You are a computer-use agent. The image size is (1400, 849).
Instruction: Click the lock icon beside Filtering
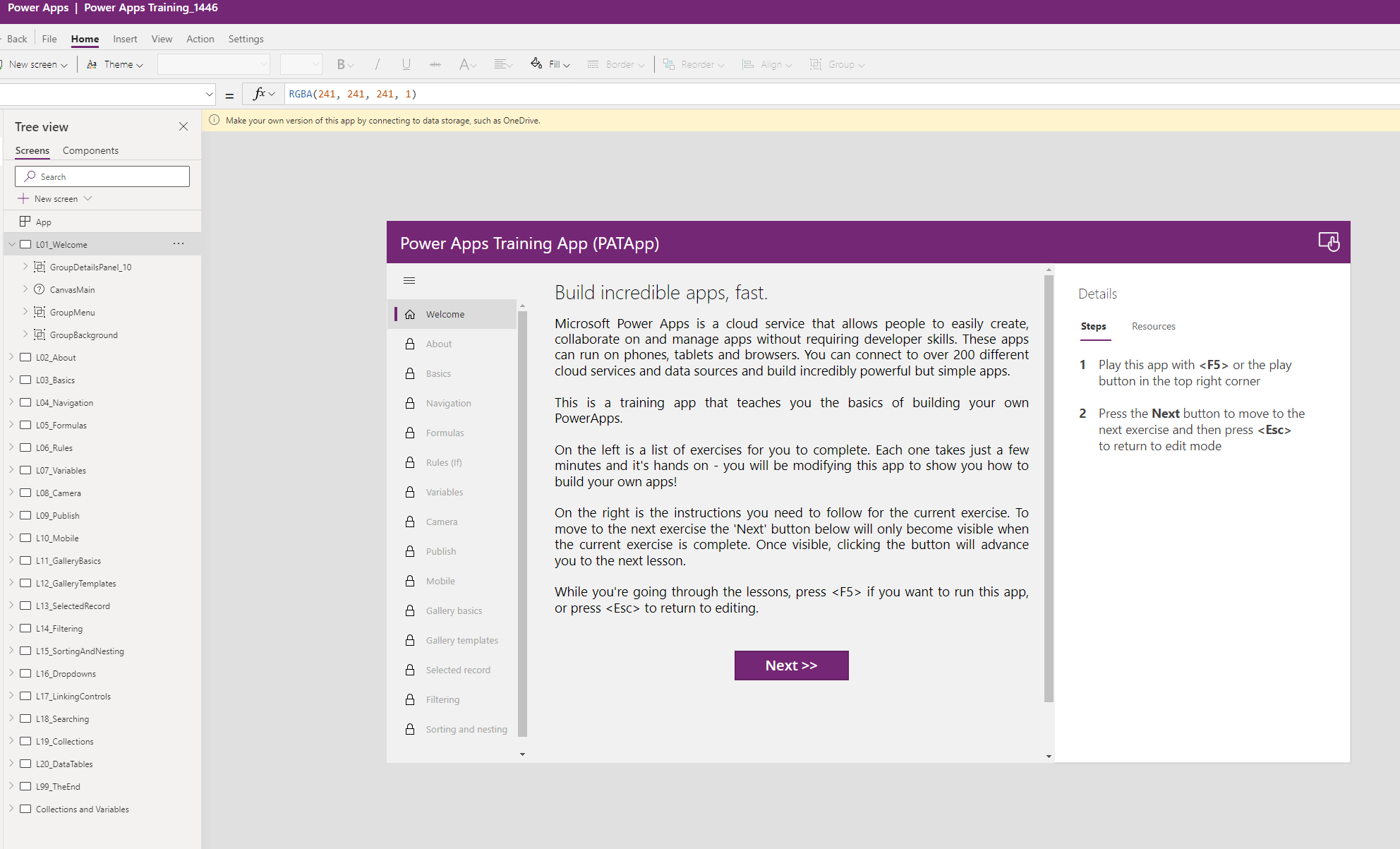coord(410,699)
